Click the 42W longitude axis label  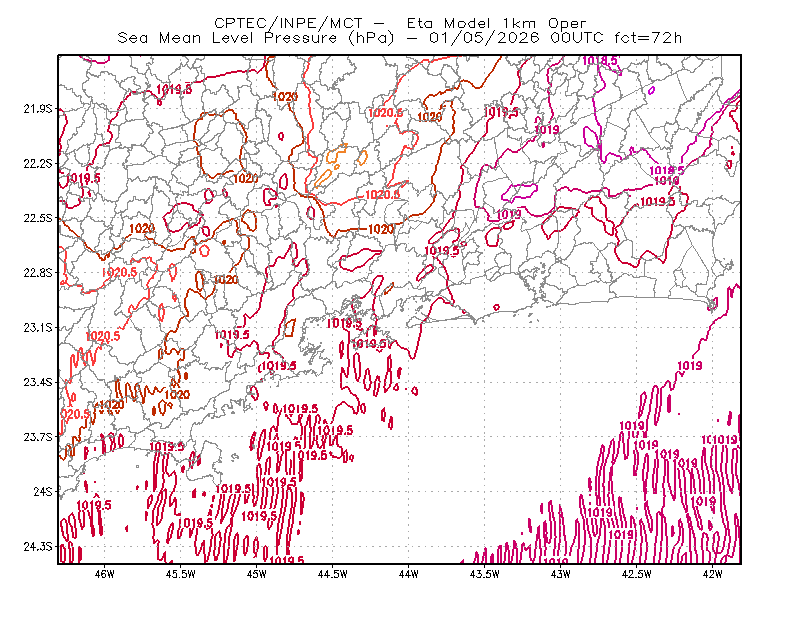[x=712, y=574]
